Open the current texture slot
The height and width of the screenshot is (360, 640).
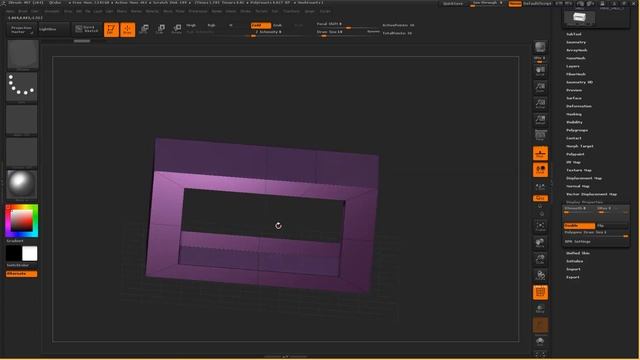click(x=22, y=152)
